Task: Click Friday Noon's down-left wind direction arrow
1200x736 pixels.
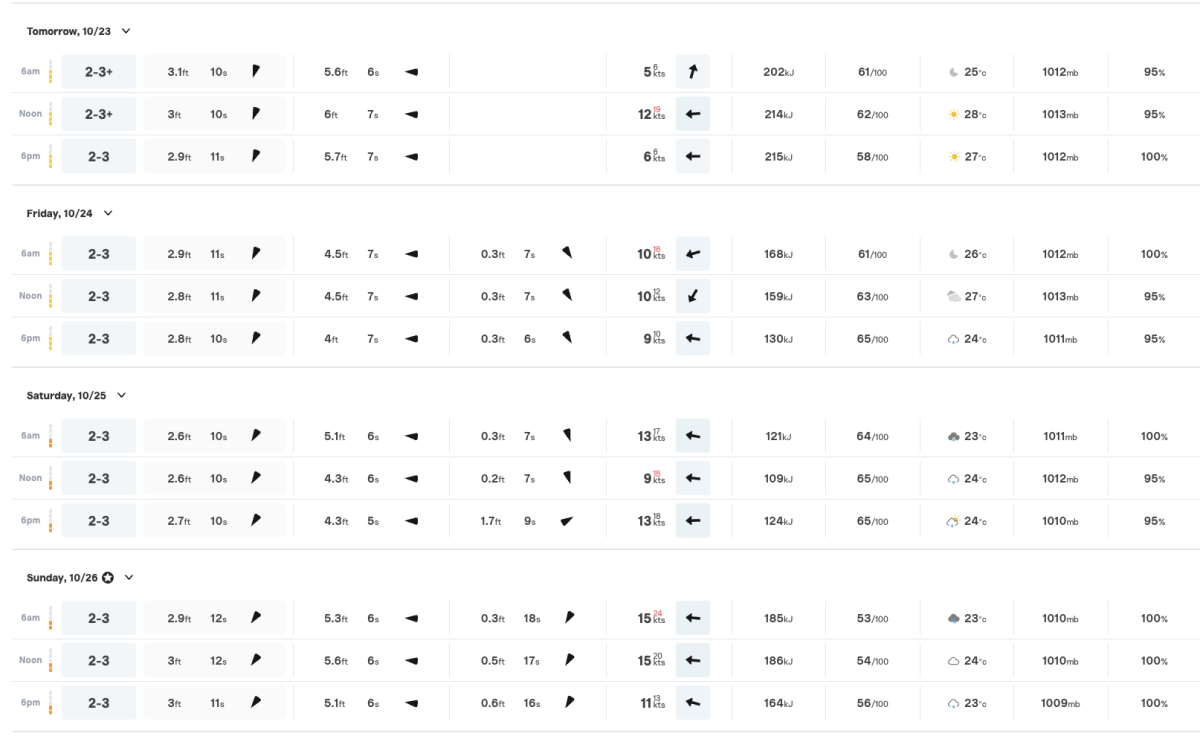Action: (x=692, y=296)
